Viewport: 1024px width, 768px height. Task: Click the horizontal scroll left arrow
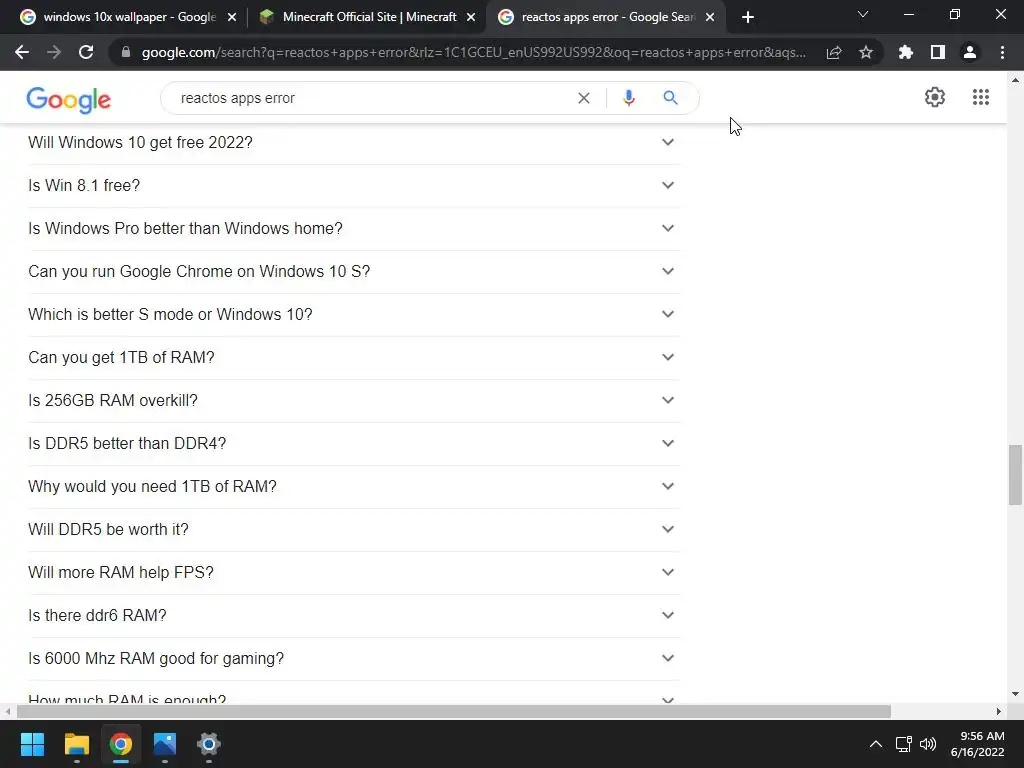coord(7,711)
